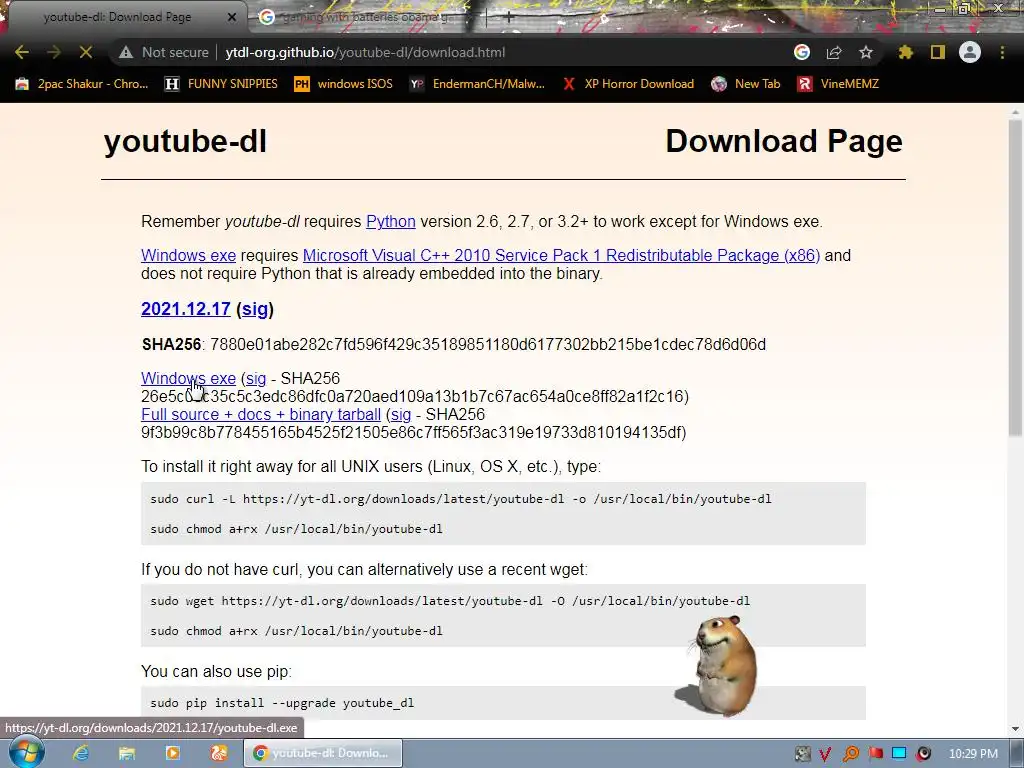The height and width of the screenshot is (768, 1024).
Task: Open Windows Explorer folder from taskbar
Action: 127,753
